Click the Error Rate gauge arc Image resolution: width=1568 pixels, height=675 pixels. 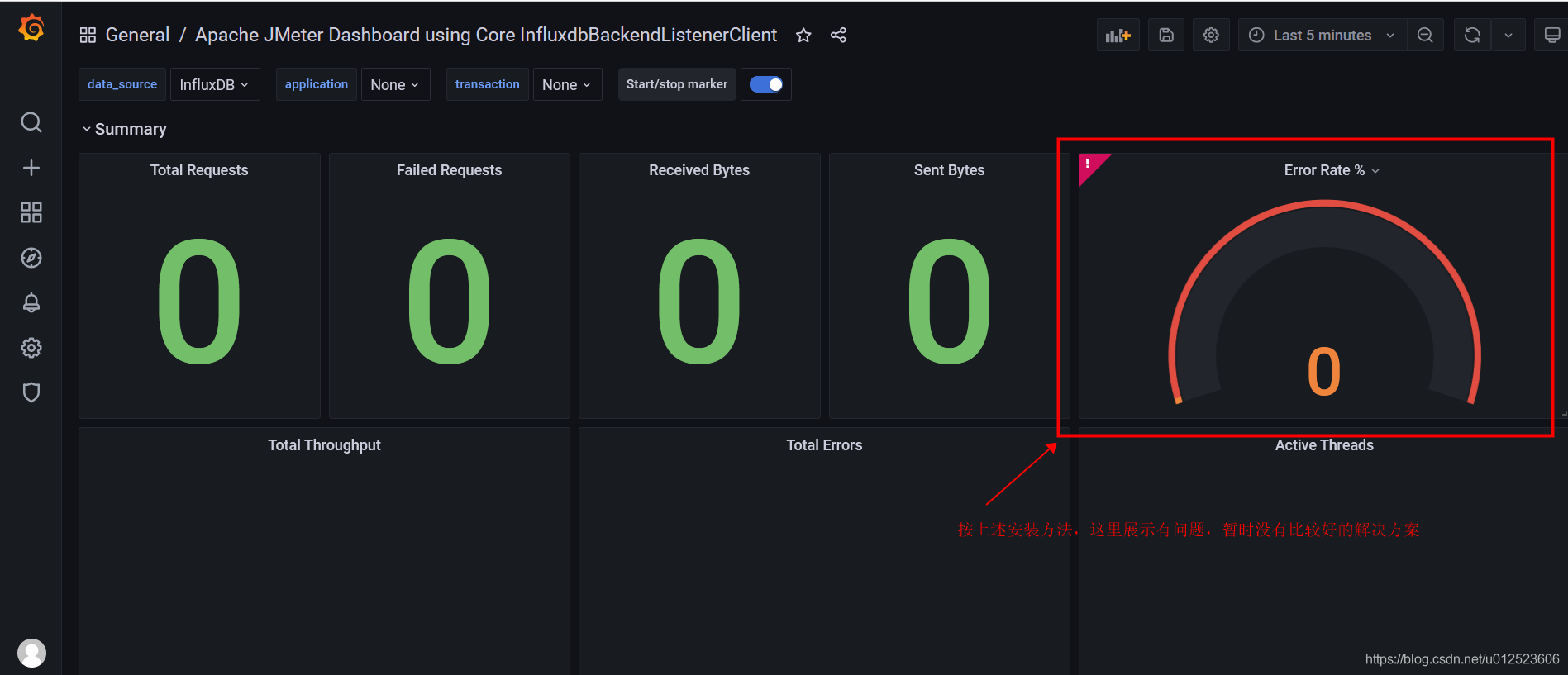tap(1324, 223)
